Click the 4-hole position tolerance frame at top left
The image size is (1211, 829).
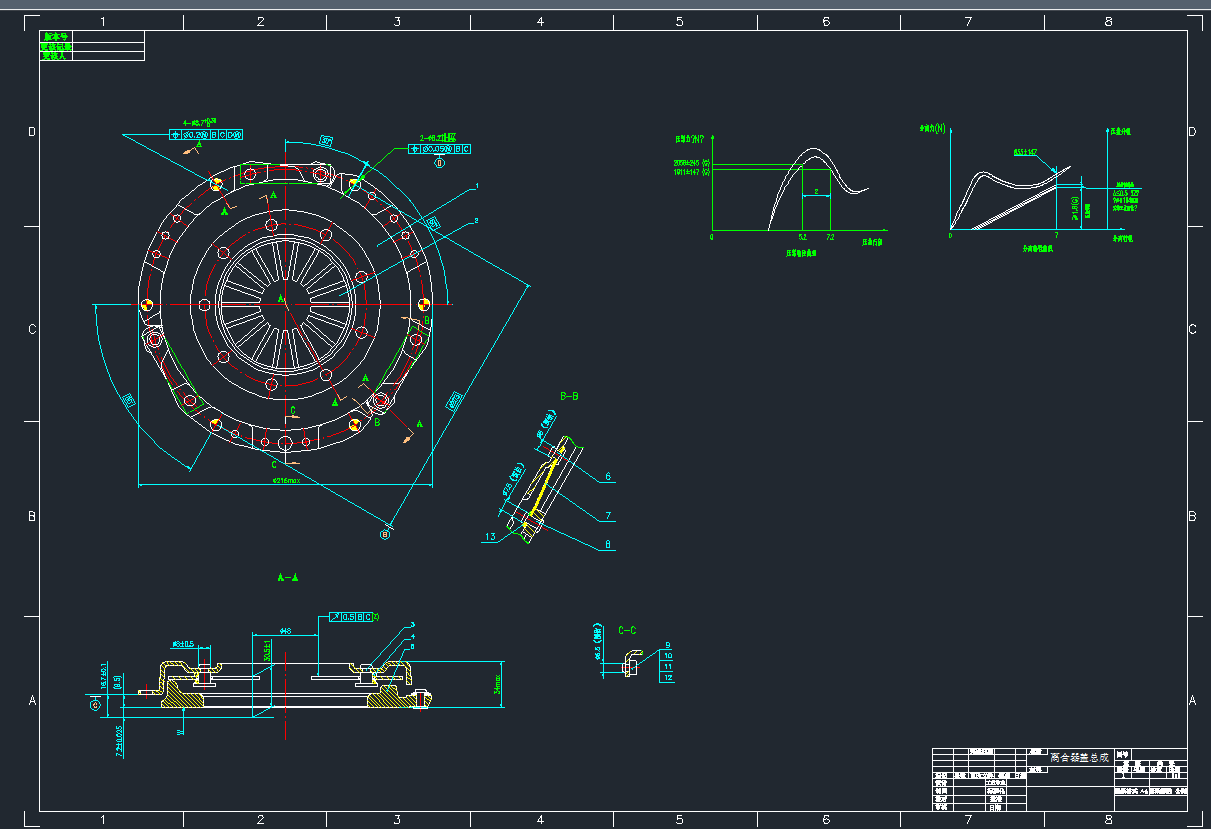208,134
